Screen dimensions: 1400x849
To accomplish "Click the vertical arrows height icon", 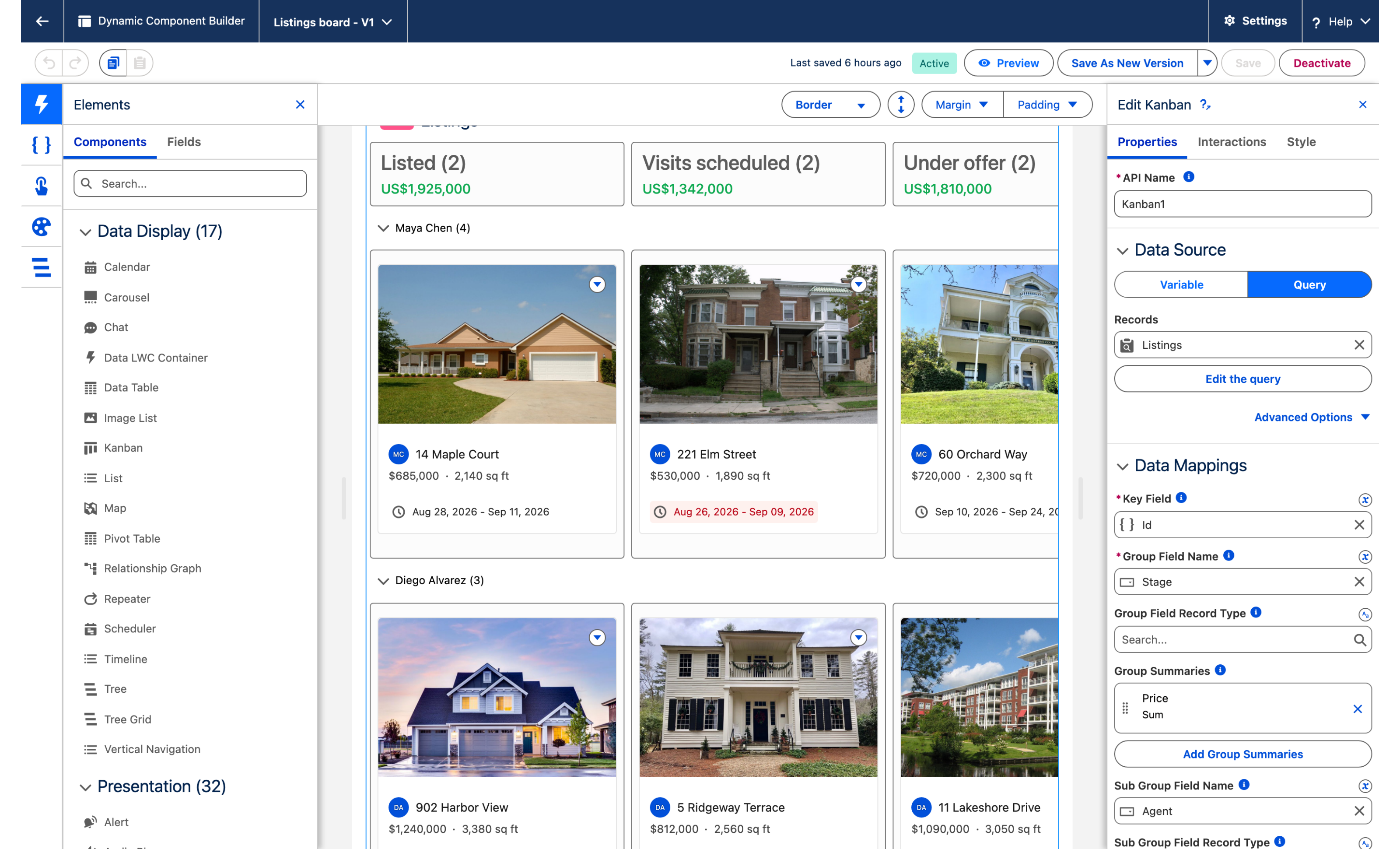I will coord(900,105).
